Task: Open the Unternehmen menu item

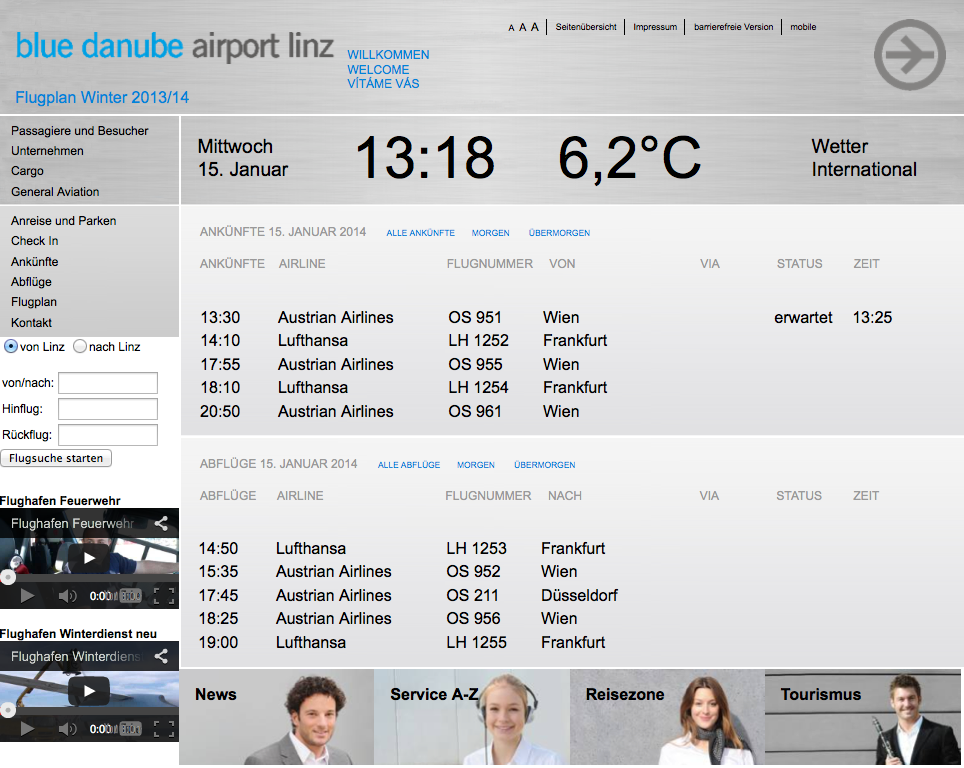Action: click(x=47, y=151)
